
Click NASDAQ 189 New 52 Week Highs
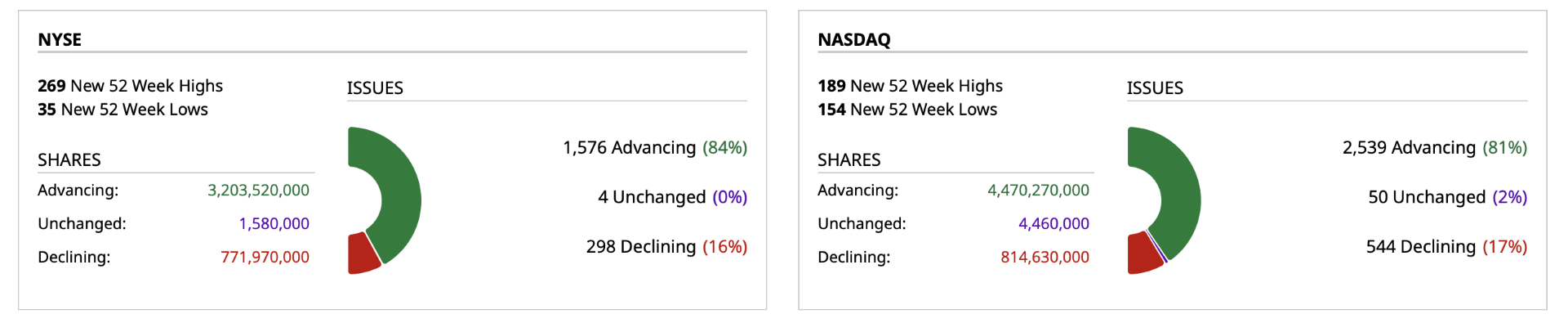910,86
